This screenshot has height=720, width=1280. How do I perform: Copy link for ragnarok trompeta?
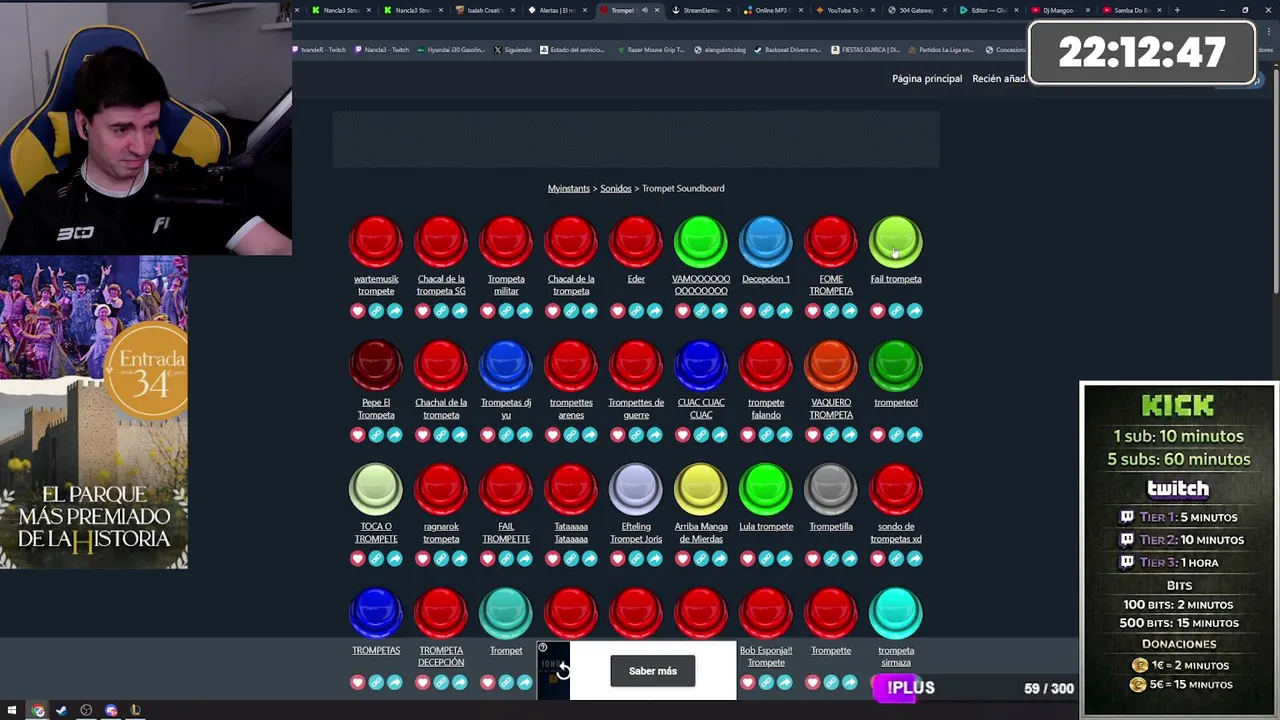pyautogui.click(x=441, y=559)
